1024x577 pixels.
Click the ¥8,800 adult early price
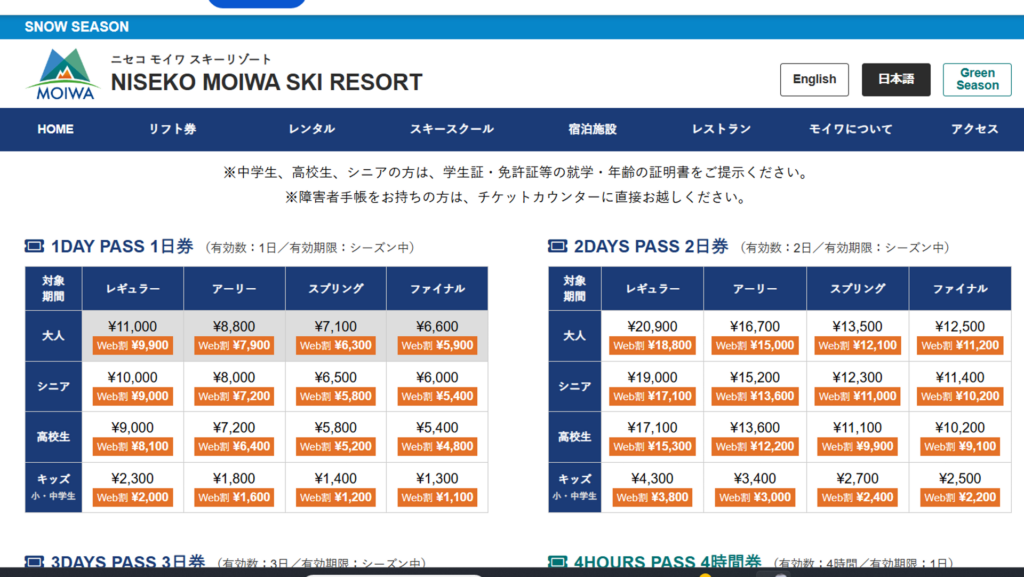click(x=234, y=326)
